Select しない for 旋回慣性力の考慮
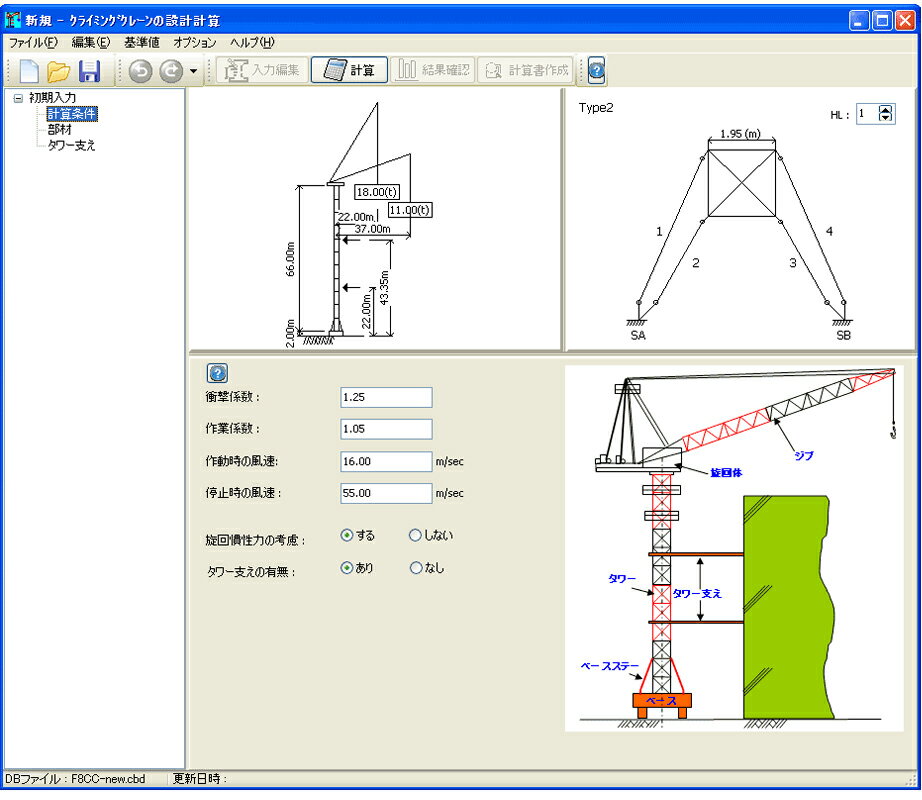Viewport: 922px width, 800px height. point(431,535)
